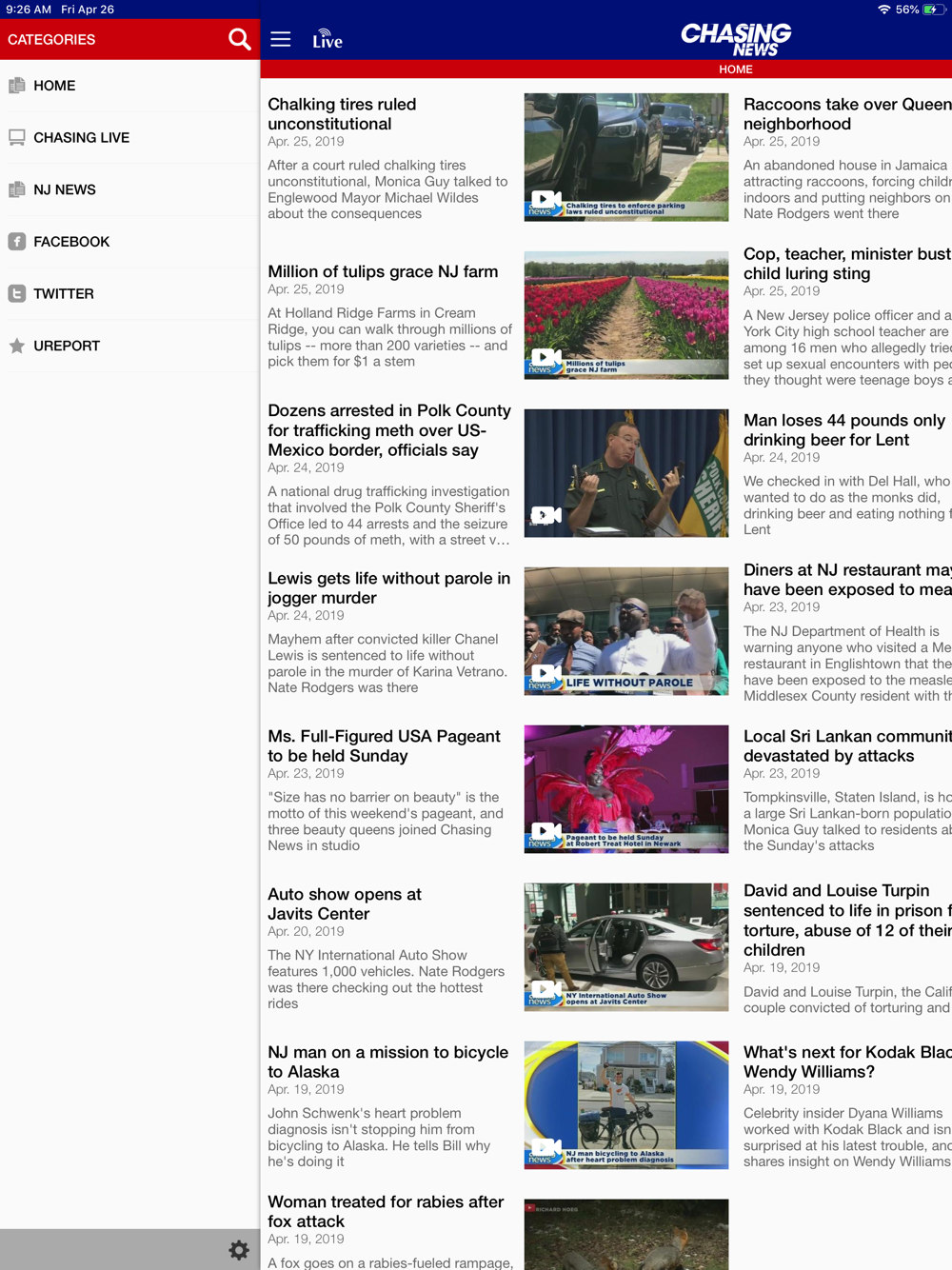Open the Live broadcast icon
Viewport: 952px width, 1270px height.
pyautogui.click(x=327, y=39)
